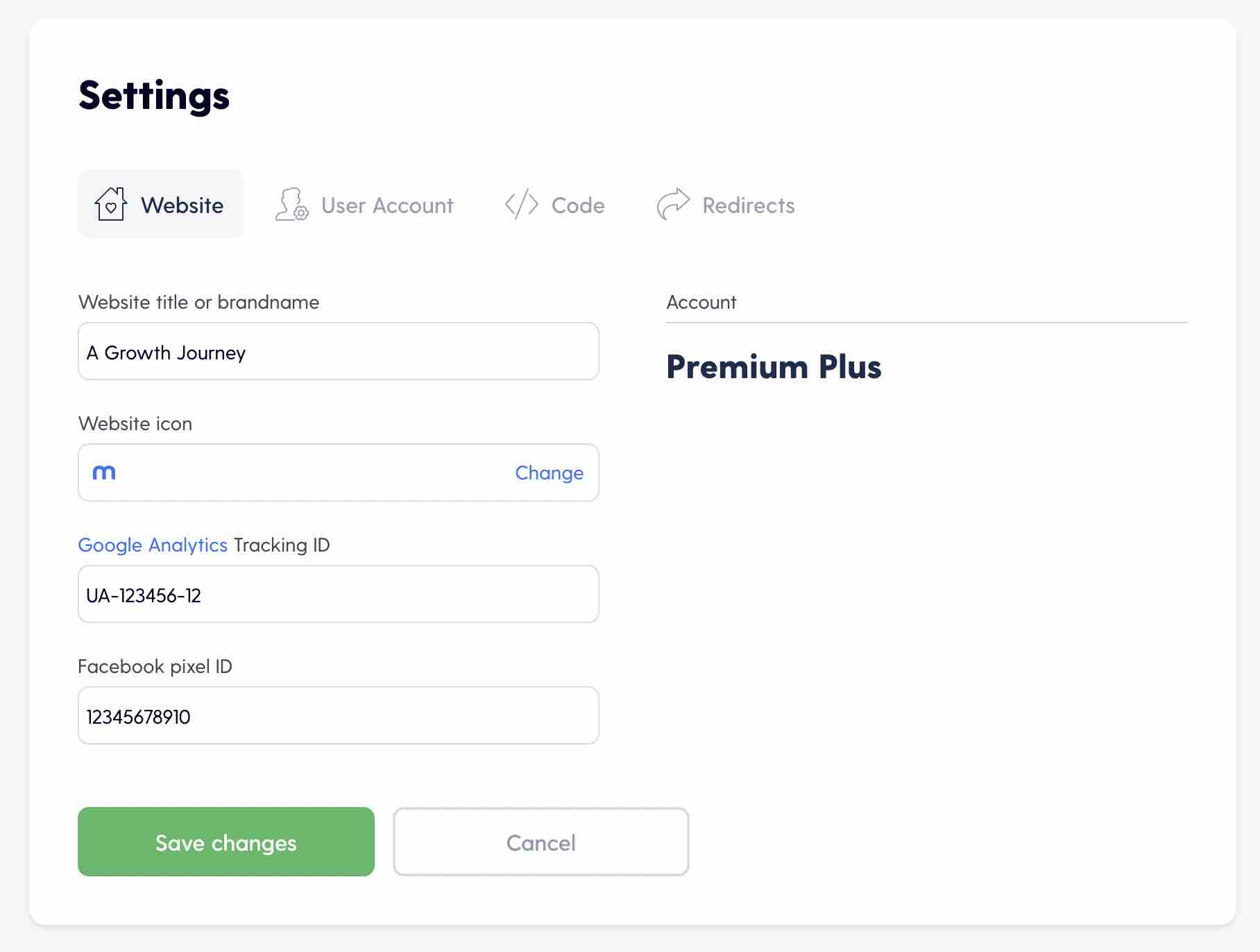The height and width of the screenshot is (952, 1260).
Task: Open the Google Analytics link
Action: [153, 545]
